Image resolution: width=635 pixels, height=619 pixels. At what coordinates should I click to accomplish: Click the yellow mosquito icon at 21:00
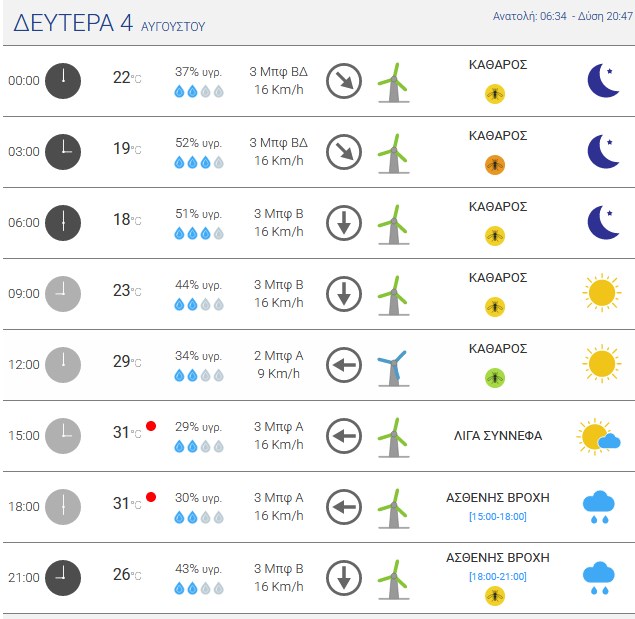[x=495, y=596]
